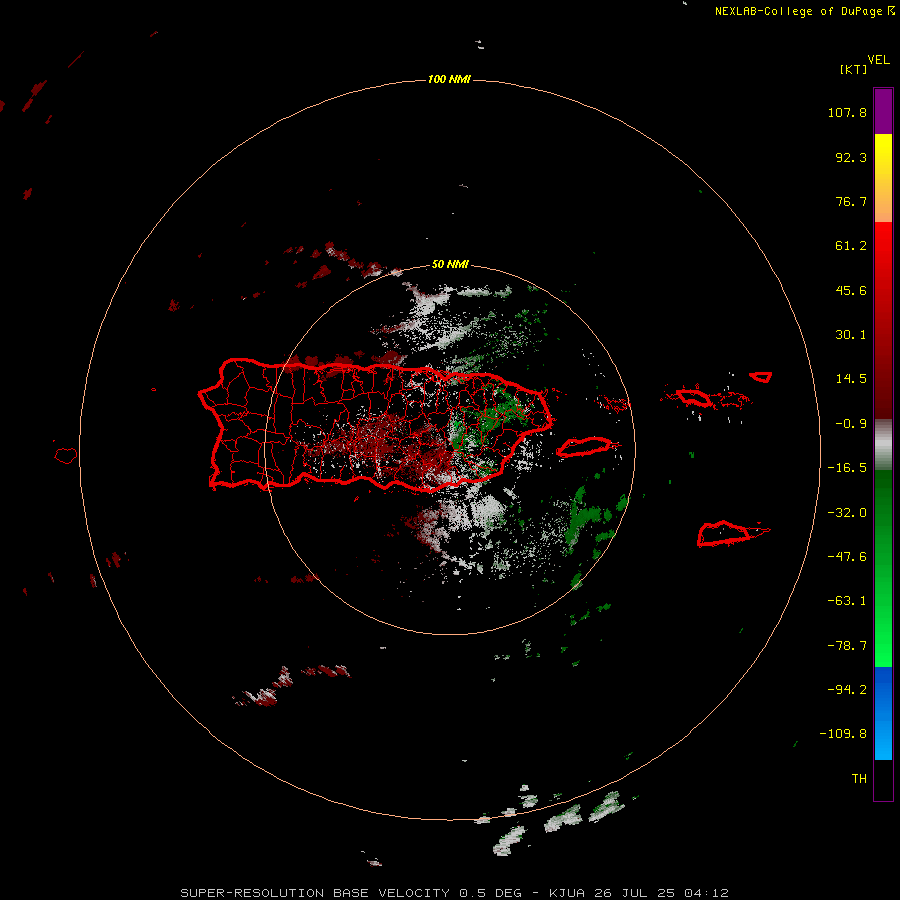This screenshot has height=900, width=900.
Task: Click the 100 NMI range ring label
Action: click(x=449, y=79)
